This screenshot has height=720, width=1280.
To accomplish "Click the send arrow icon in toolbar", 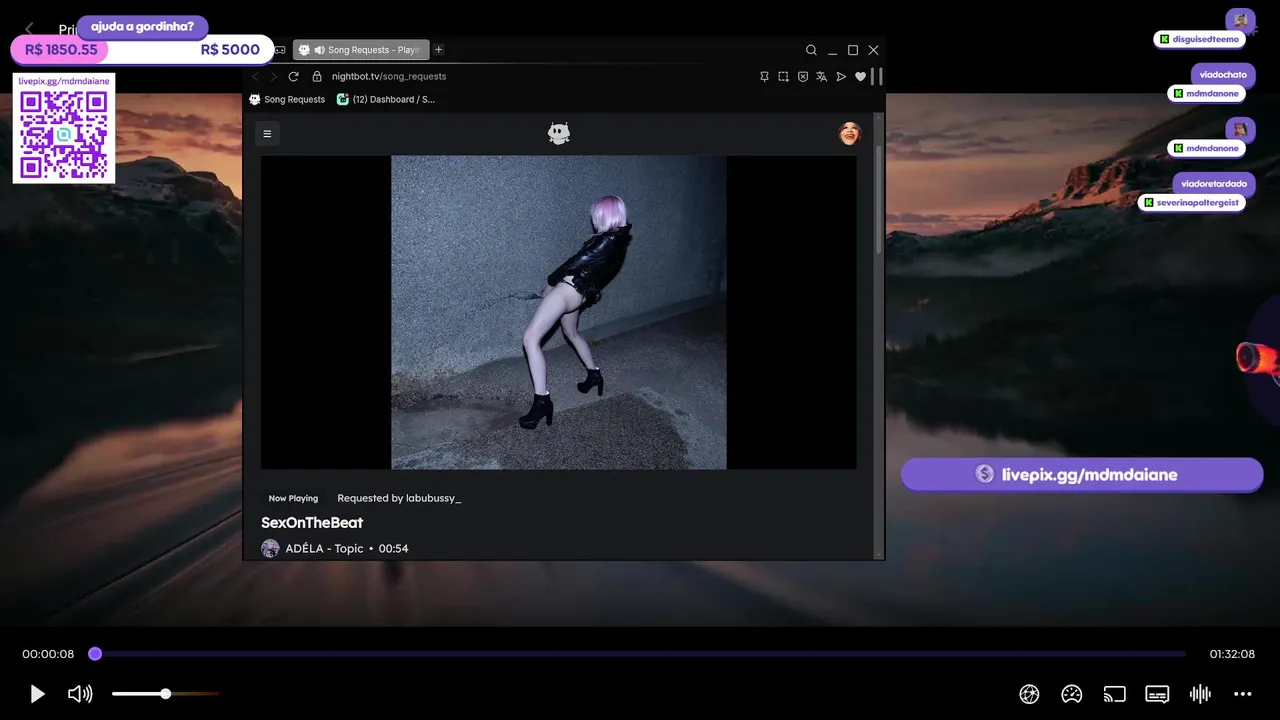I will click(x=841, y=76).
